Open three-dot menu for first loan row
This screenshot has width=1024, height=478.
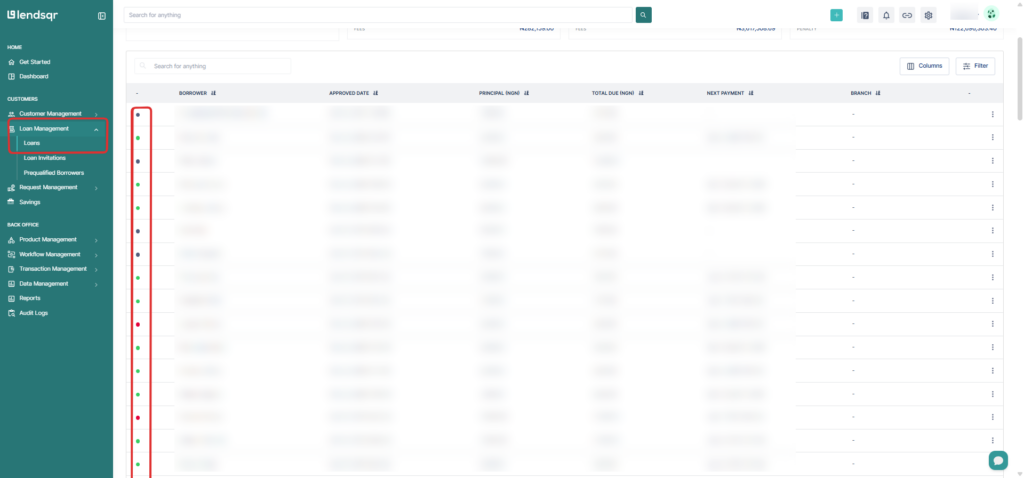pyautogui.click(x=992, y=114)
